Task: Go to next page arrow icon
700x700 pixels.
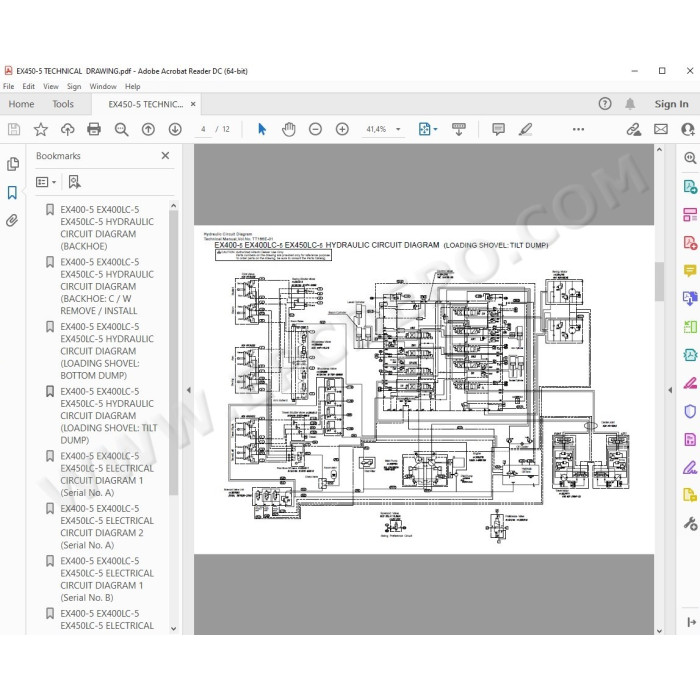Action: 175,129
